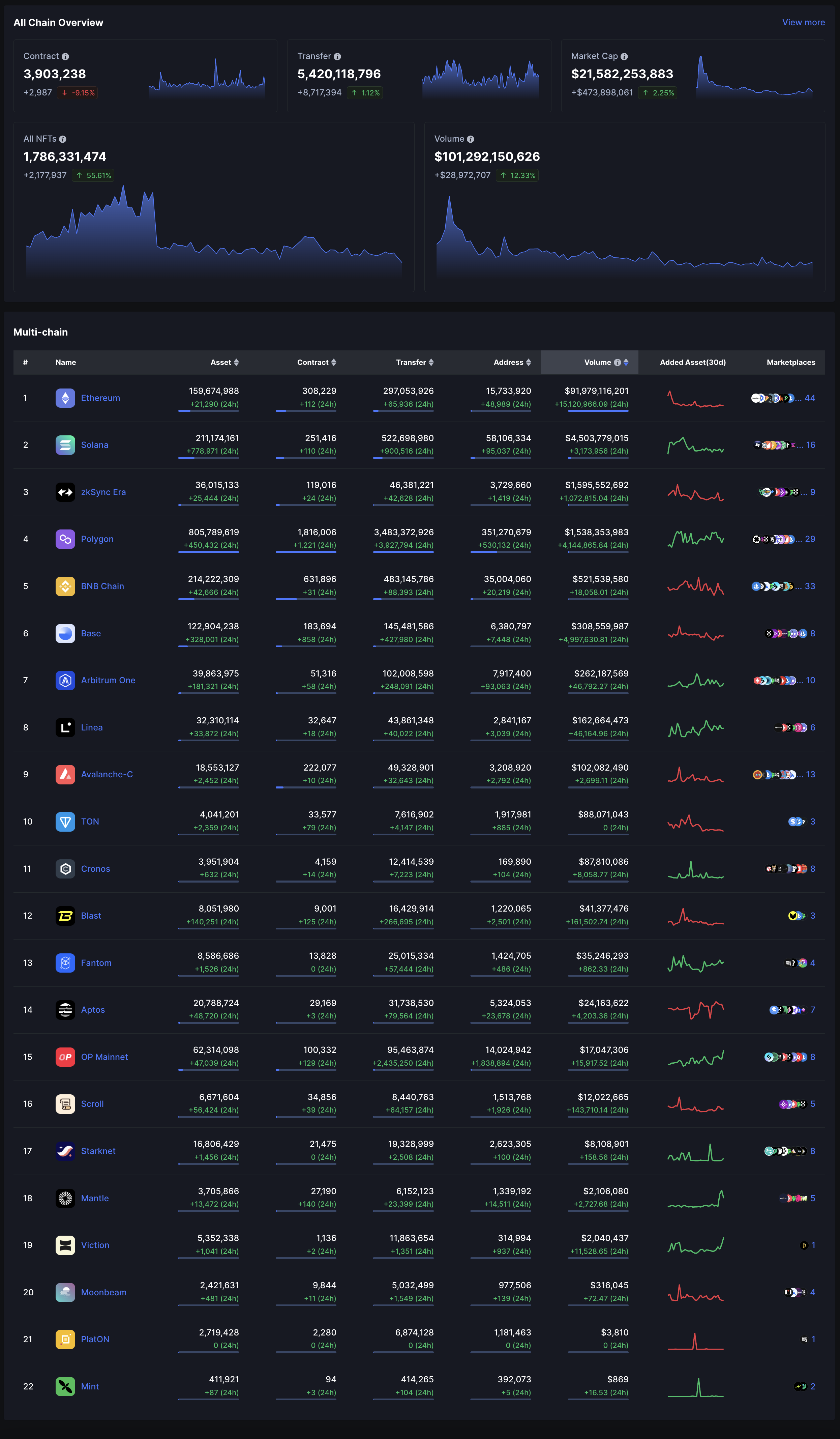The width and height of the screenshot is (840, 1439).
Task: Open Polygon's 29 marketplaces count
Action: pos(810,539)
